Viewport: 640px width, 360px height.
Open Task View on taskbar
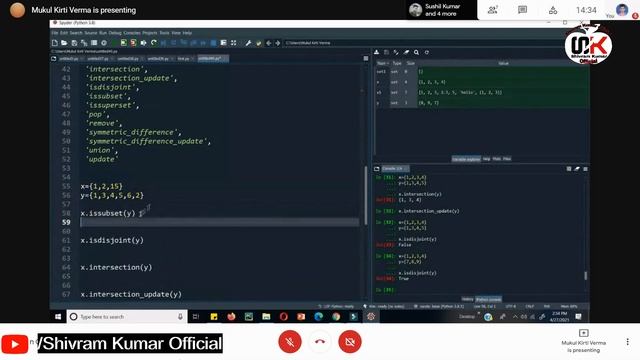pos(196,317)
